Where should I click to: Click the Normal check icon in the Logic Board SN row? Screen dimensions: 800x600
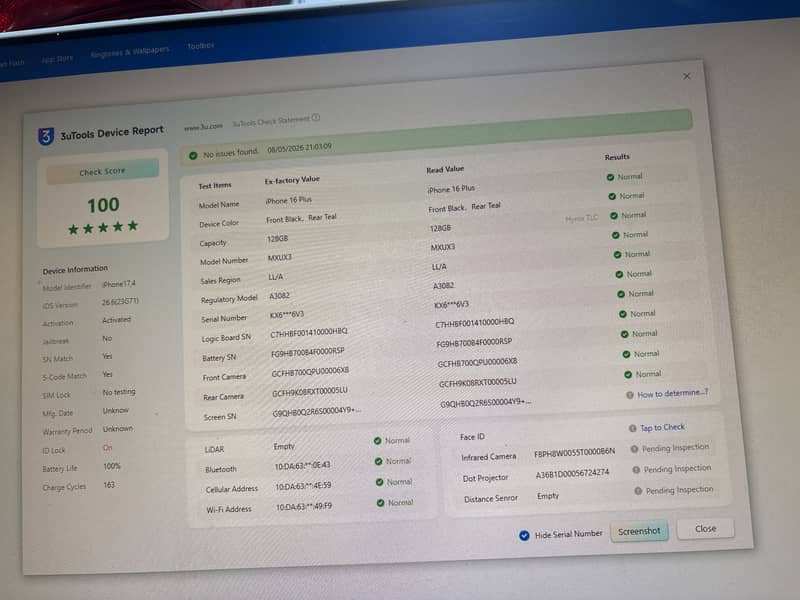tap(622, 314)
